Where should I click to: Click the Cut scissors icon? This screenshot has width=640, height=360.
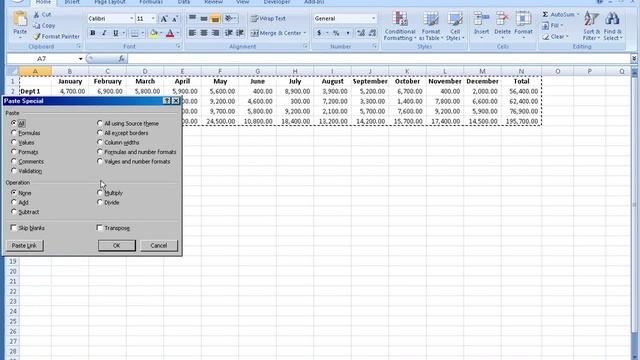[37, 15]
